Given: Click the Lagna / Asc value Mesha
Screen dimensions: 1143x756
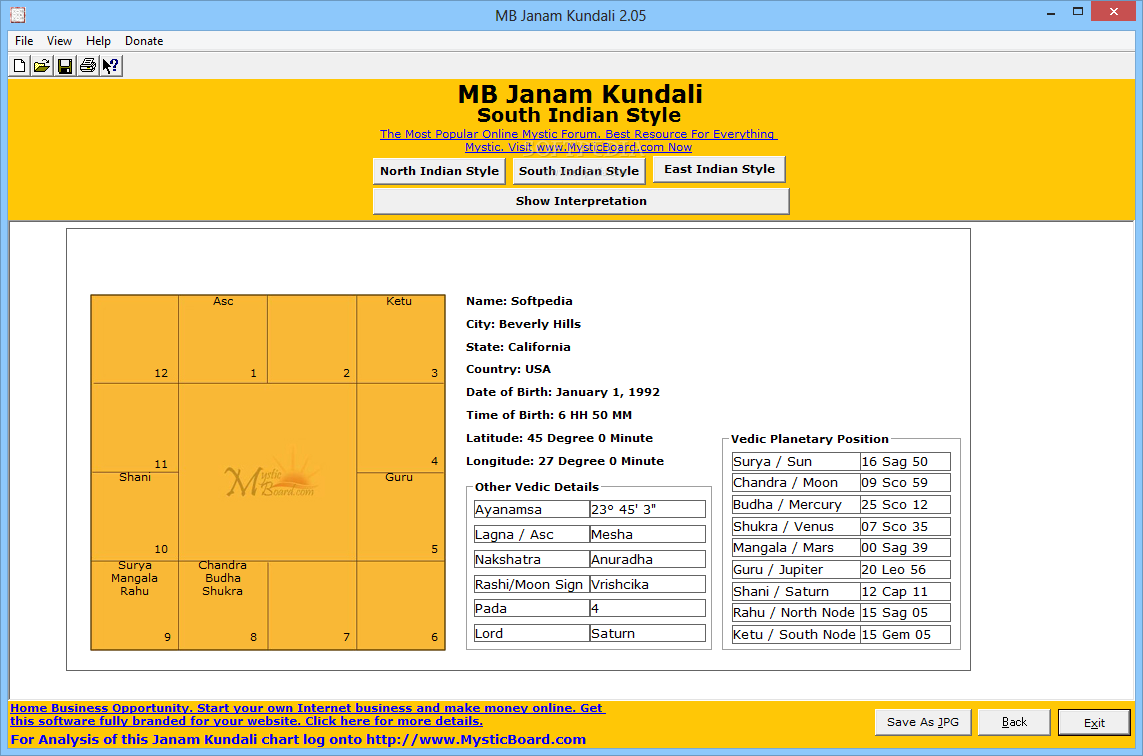Looking at the screenshot, I should [647, 534].
